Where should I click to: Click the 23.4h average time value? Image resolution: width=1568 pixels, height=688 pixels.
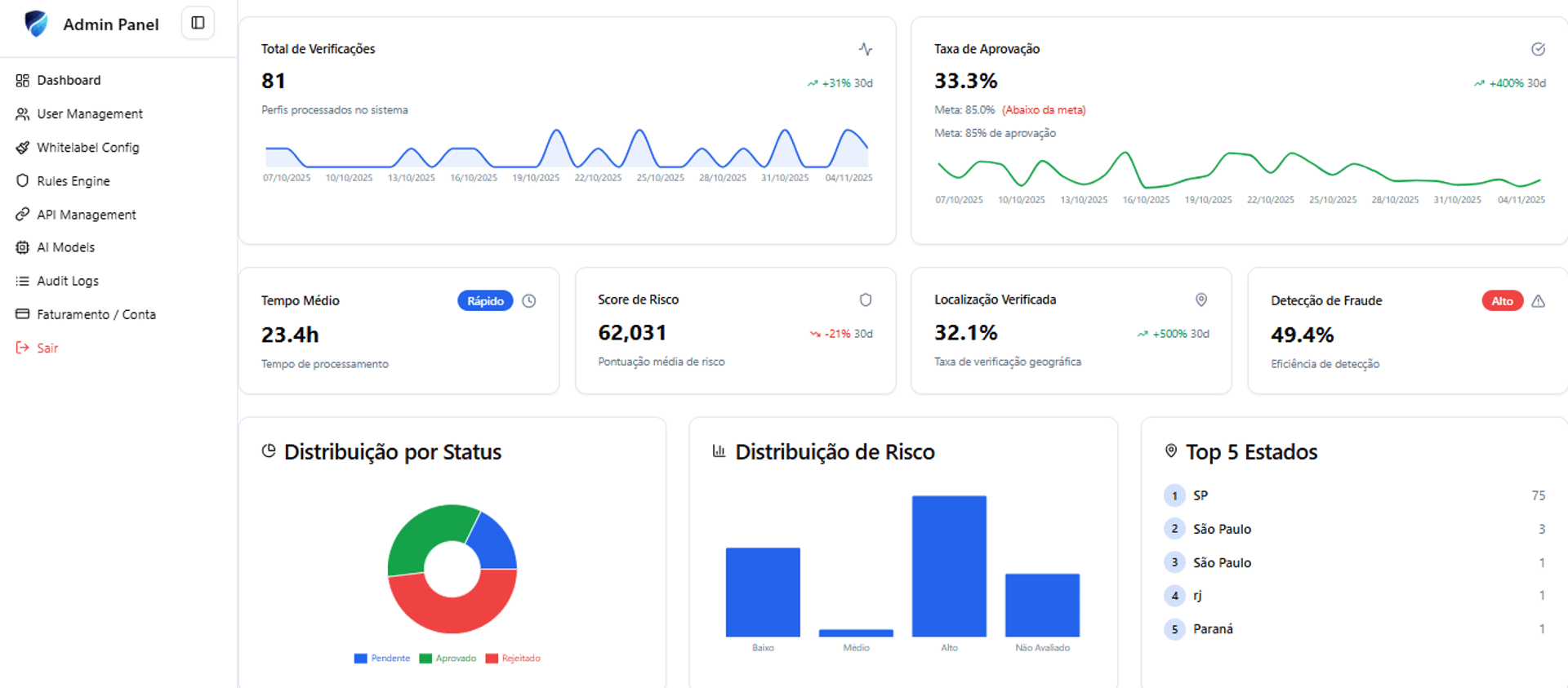tap(290, 335)
